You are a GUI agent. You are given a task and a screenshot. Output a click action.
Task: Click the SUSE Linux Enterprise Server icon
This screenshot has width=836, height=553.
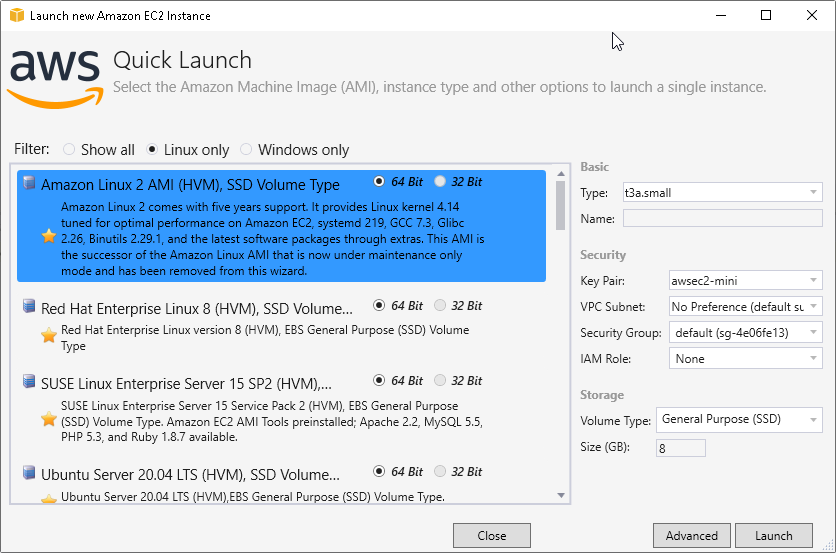(x=29, y=381)
